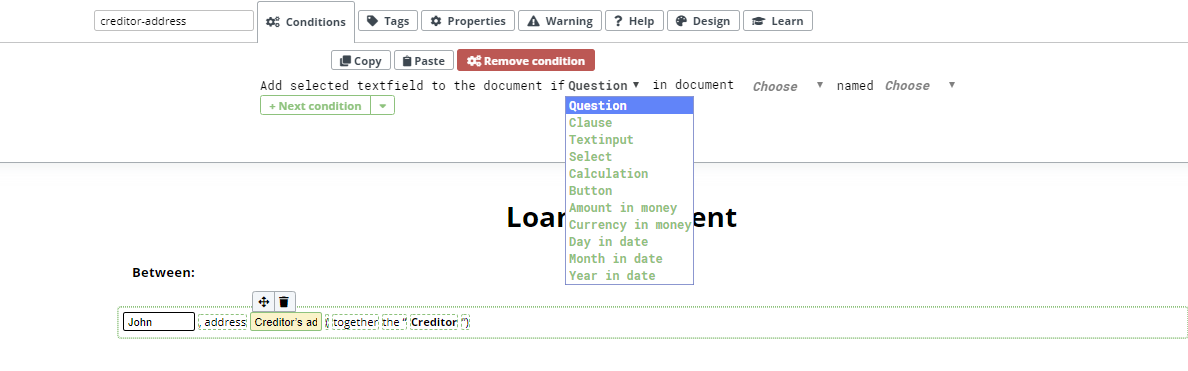This screenshot has width=1188, height=371.
Task: Open the in-document Choose dropdown
Action: click(787, 86)
